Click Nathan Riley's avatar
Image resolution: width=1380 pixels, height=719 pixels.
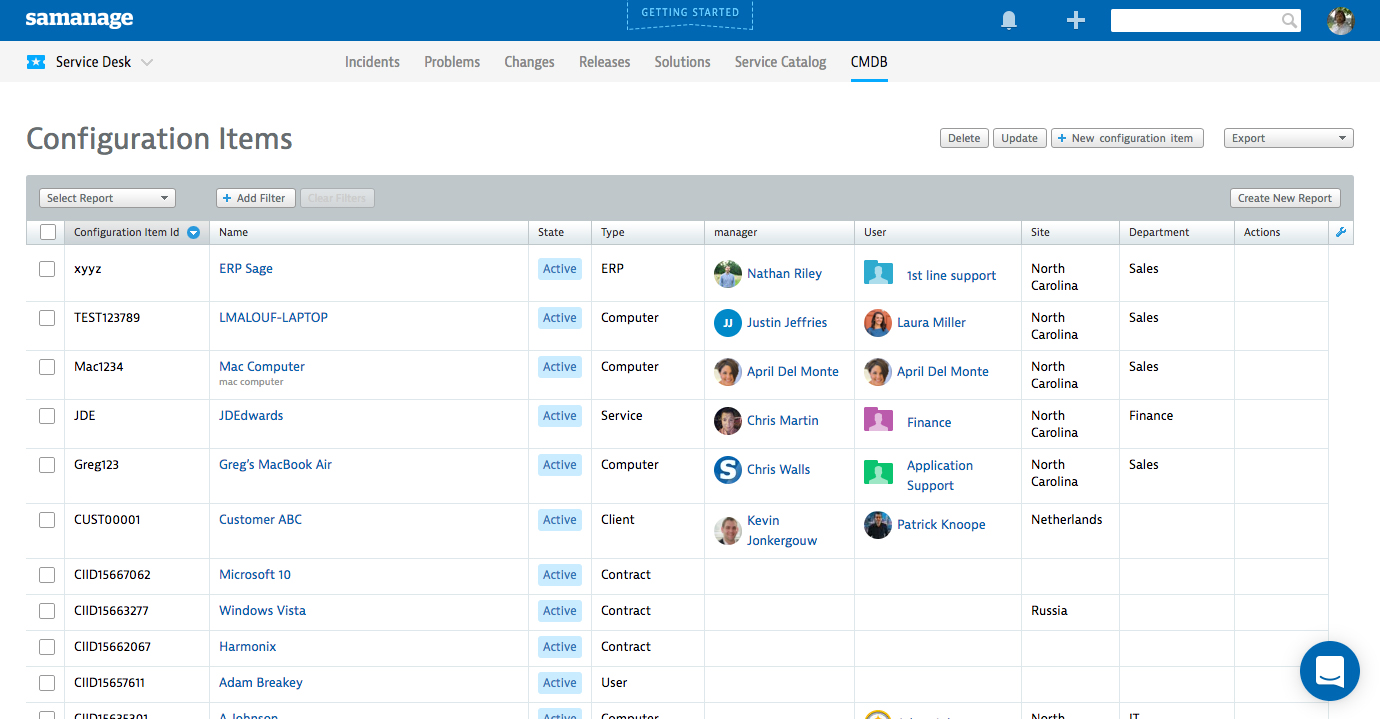pyautogui.click(x=728, y=274)
